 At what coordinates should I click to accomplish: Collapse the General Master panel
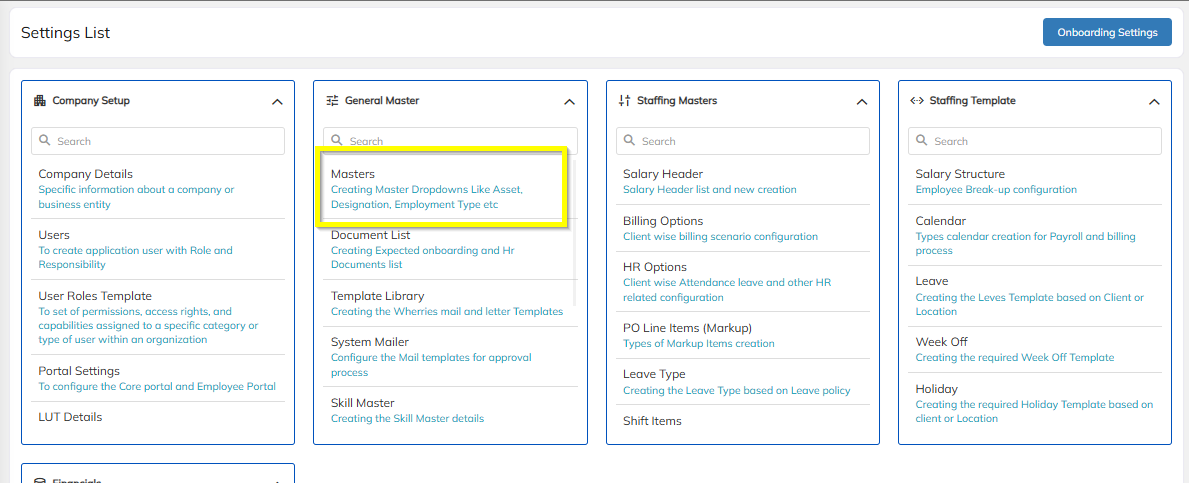click(x=569, y=102)
